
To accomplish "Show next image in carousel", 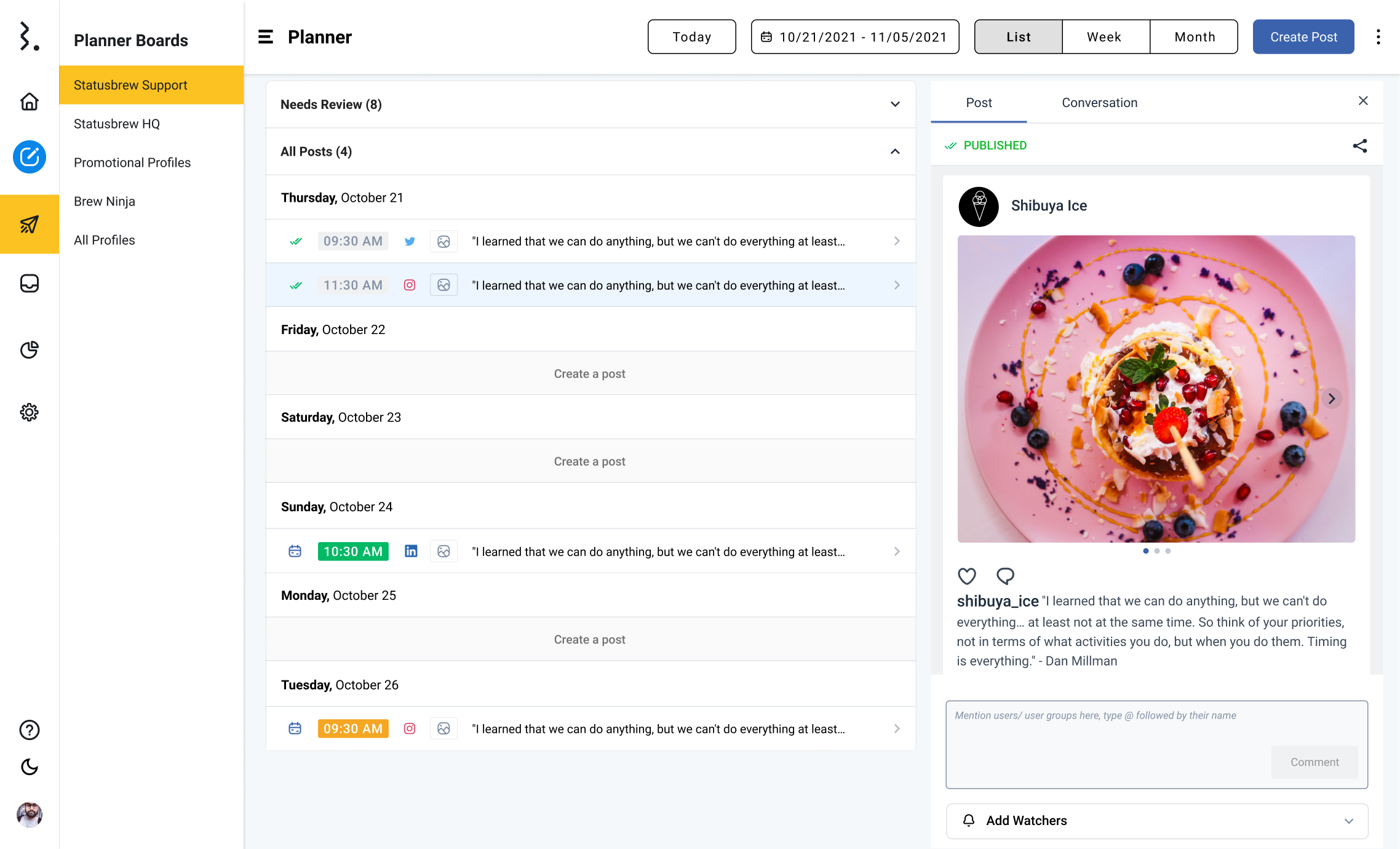I will (x=1331, y=399).
